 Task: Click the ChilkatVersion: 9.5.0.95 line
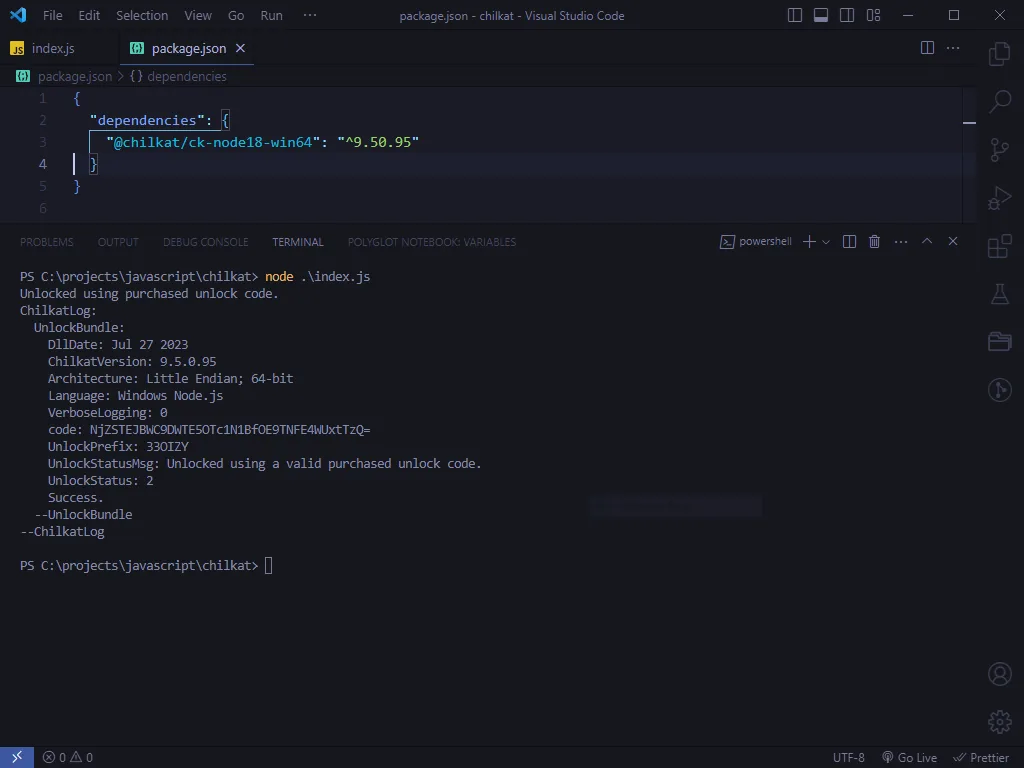(x=132, y=361)
